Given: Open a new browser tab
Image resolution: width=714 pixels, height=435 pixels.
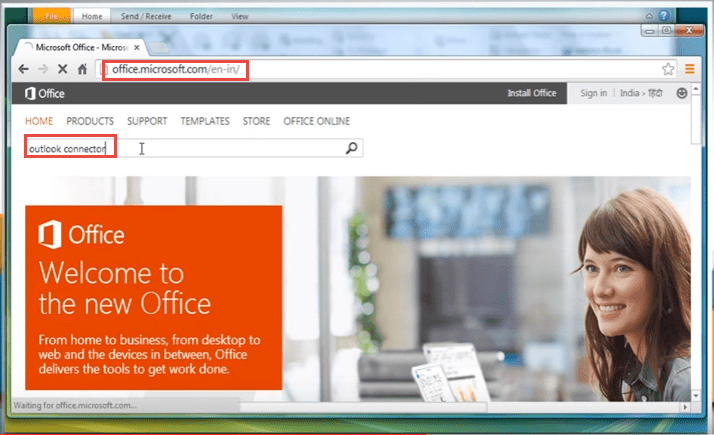Looking at the screenshot, I should pos(158,47).
